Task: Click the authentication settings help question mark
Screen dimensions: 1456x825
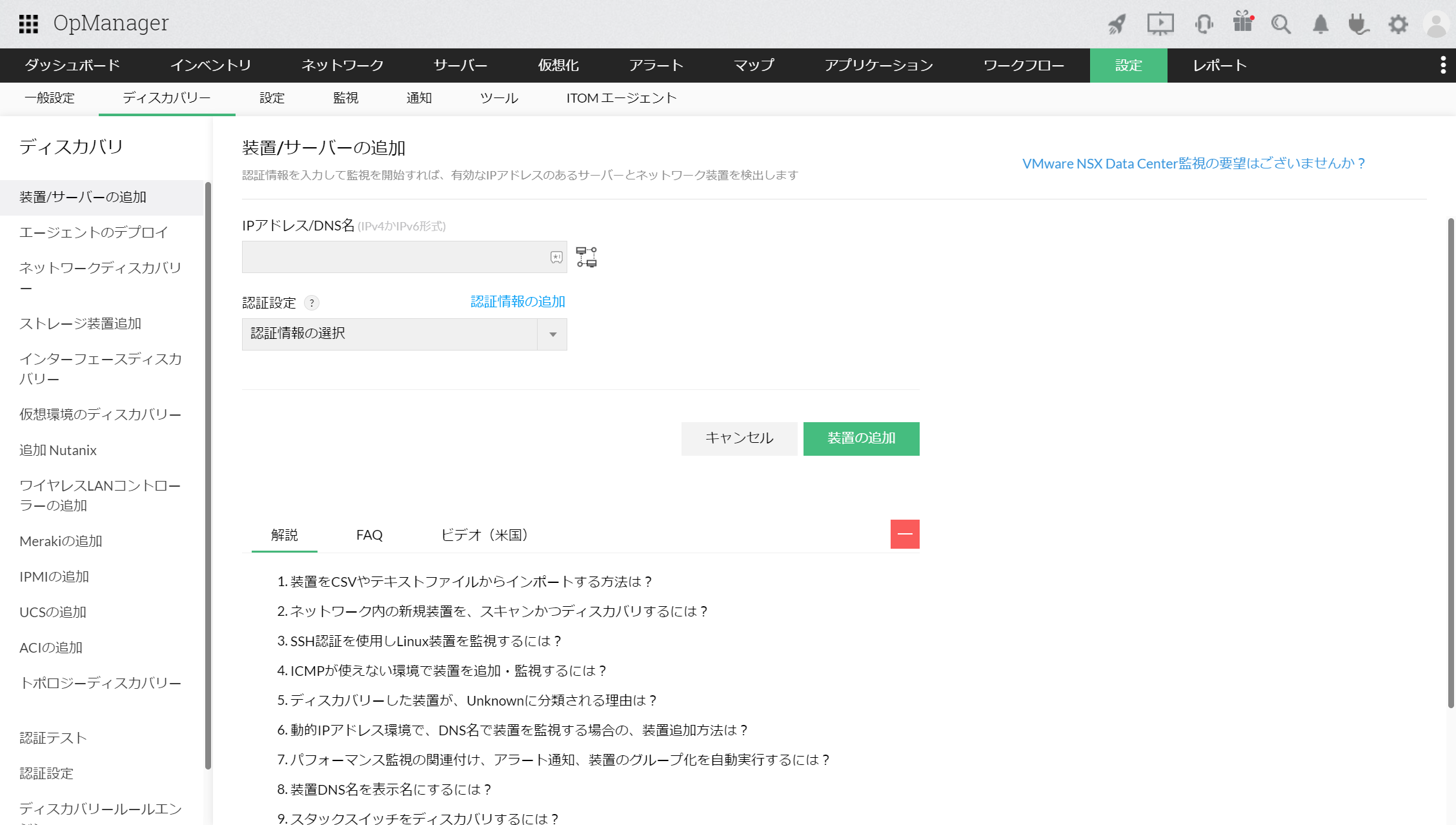Action: click(x=312, y=303)
